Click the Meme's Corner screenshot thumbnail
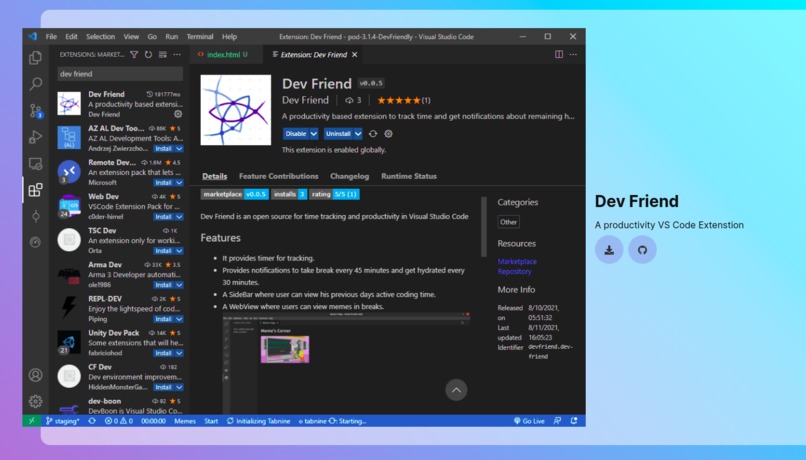Viewport: 806px width, 460px height. point(285,349)
